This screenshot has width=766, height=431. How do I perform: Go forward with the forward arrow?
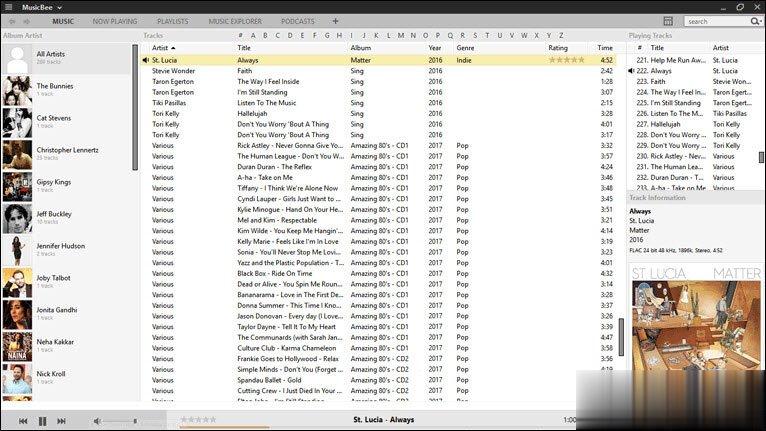(26, 21)
